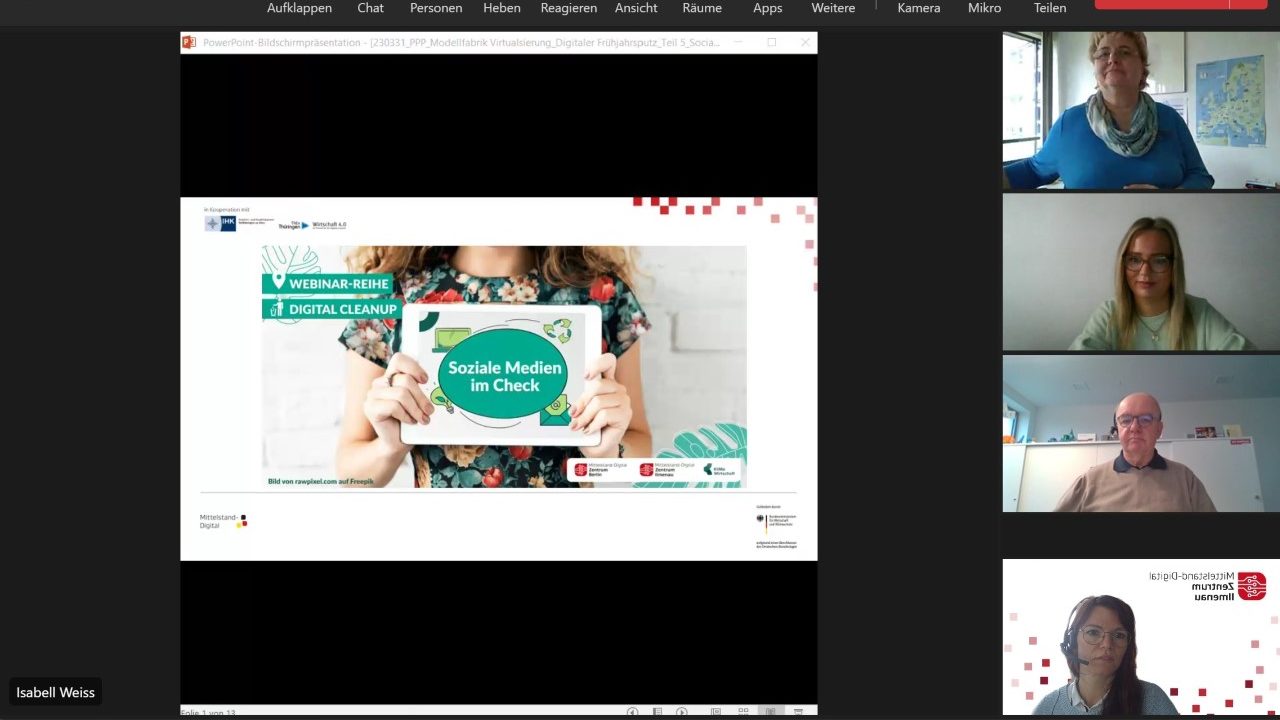Screen dimensions: 1280x720
Task: Select the reading view icon in status bar
Action: click(770, 712)
